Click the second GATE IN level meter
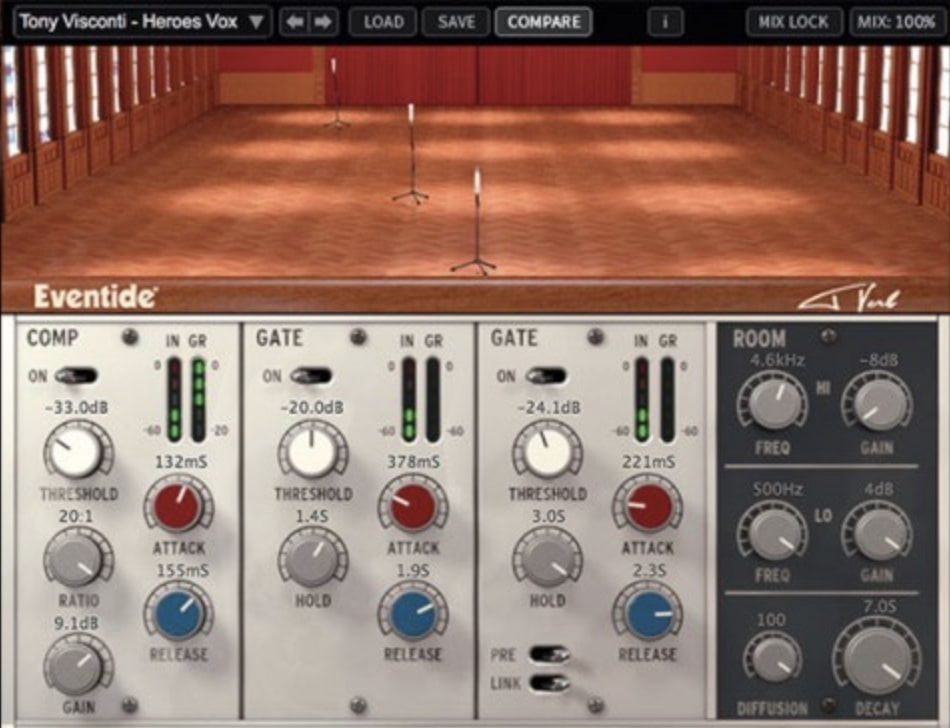 [643, 399]
